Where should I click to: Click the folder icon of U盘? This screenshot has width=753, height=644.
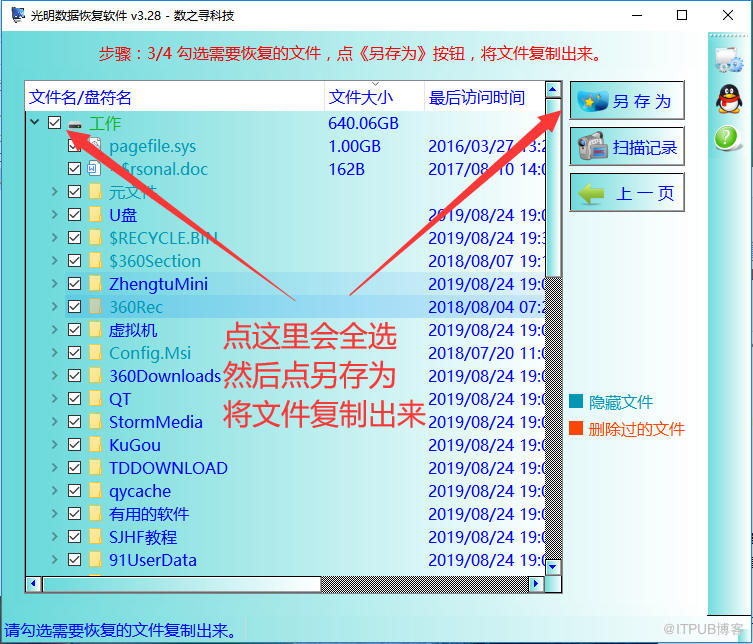coord(95,214)
